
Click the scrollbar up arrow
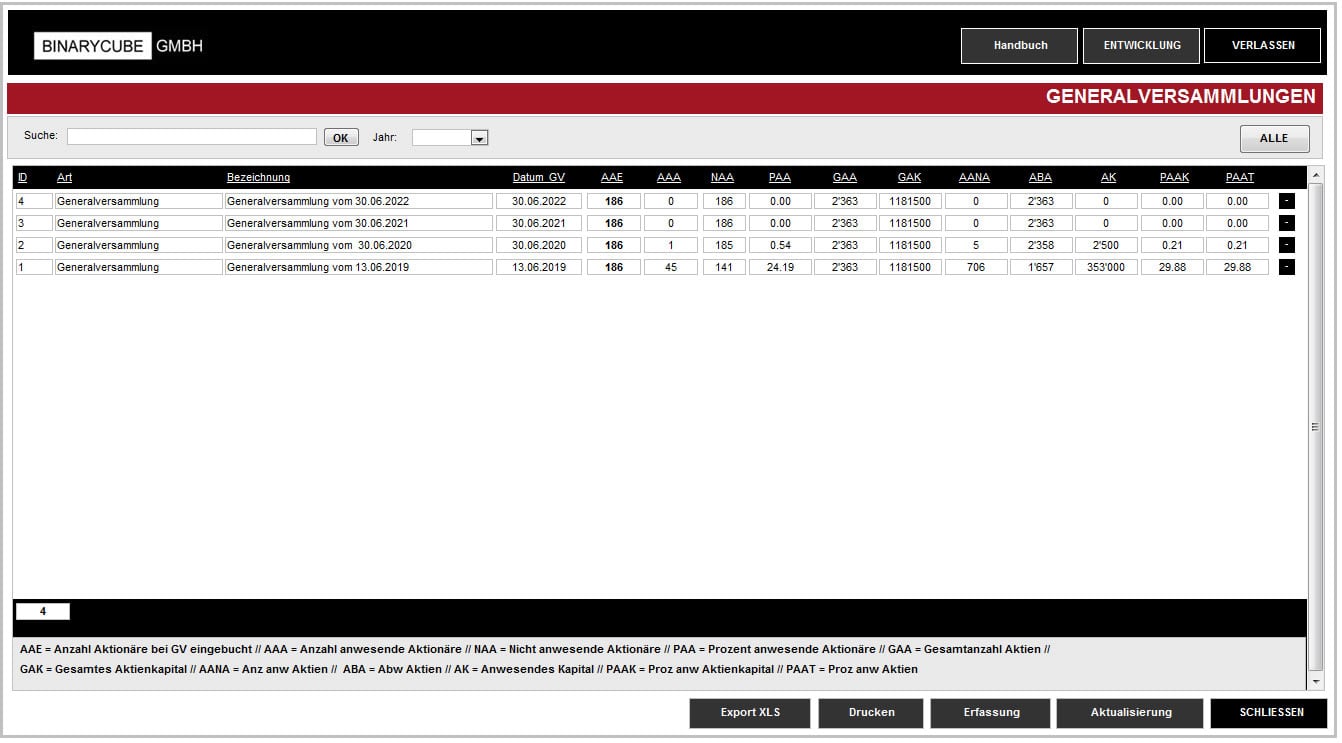[x=1316, y=174]
